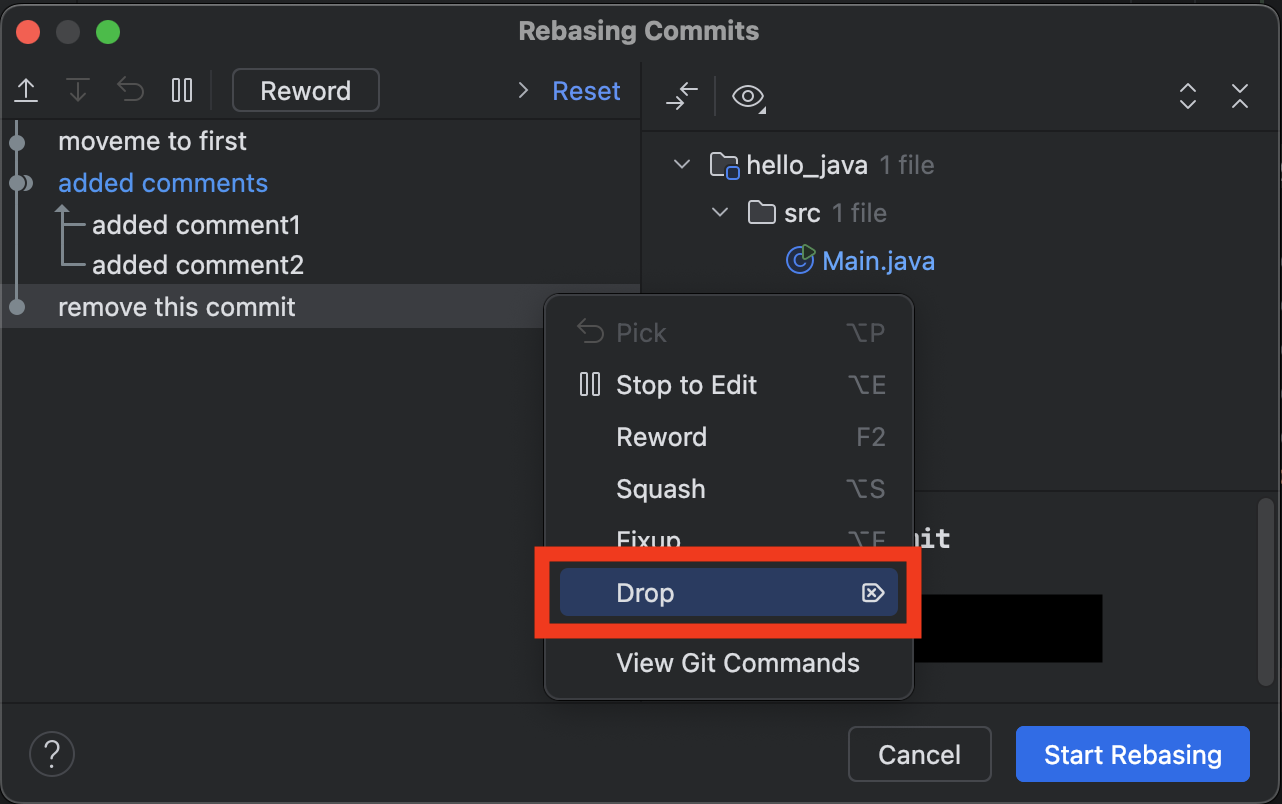
Task: Click the move commit down arrow icon
Action: pos(78,91)
